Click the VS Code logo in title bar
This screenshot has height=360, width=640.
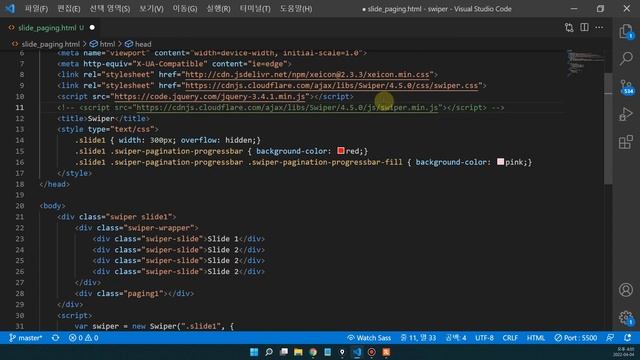coord(10,9)
